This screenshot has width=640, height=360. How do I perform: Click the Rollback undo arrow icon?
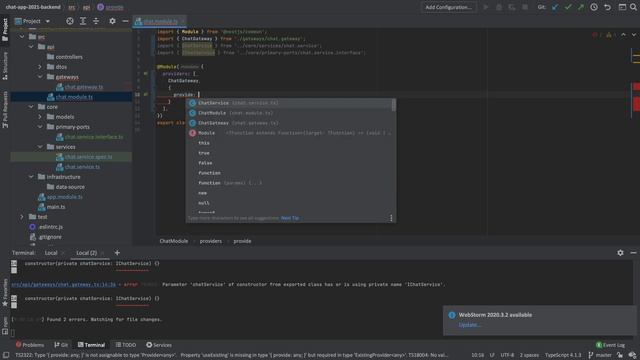tap(608, 7)
